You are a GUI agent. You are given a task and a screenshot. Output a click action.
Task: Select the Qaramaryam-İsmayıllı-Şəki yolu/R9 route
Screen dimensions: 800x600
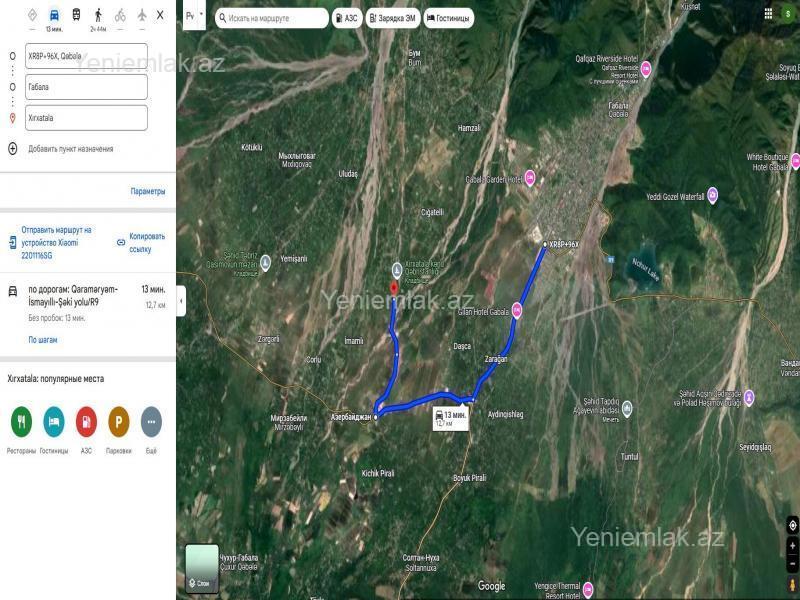click(88, 303)
